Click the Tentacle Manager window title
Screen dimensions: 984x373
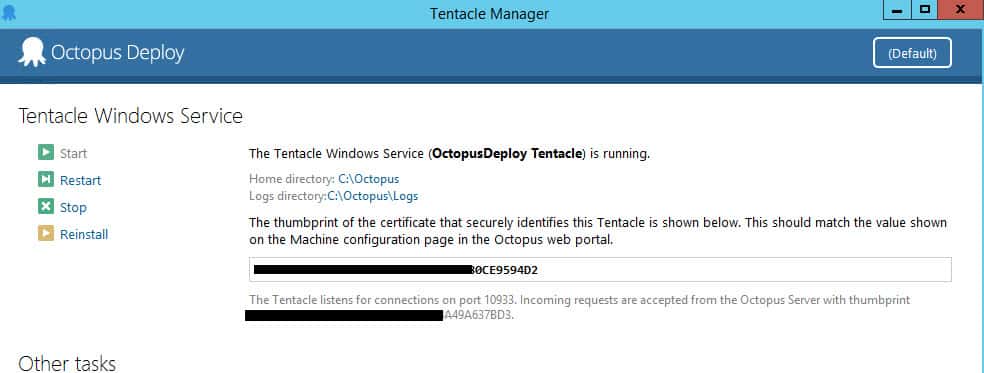click(489, 14)
